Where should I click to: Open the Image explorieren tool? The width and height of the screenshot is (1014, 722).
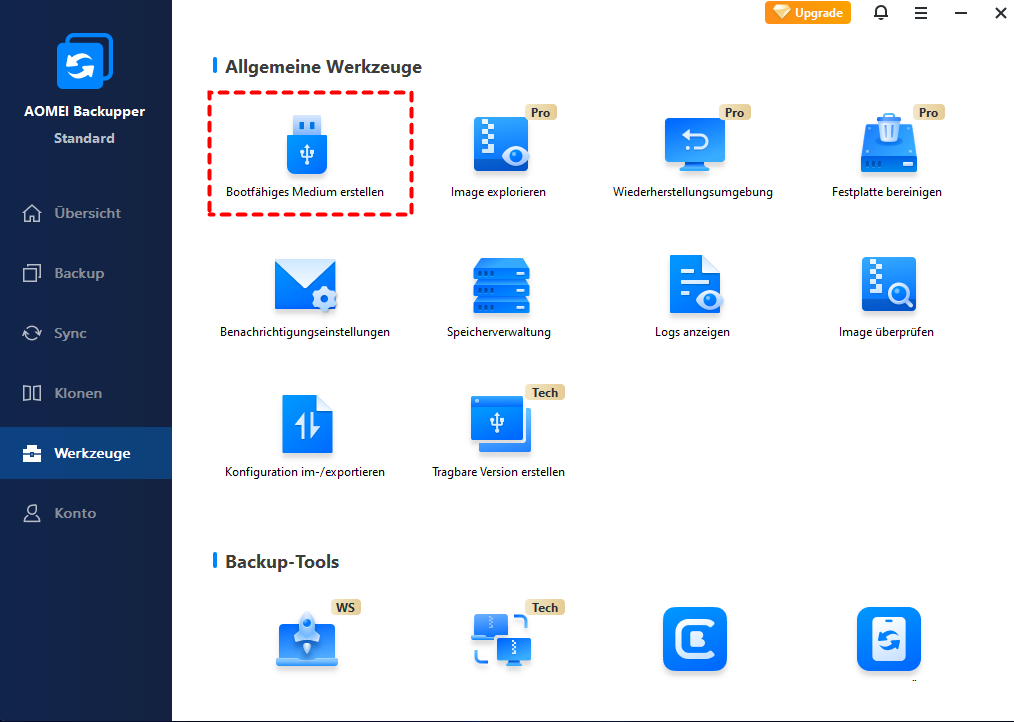(x=499, y=145)
